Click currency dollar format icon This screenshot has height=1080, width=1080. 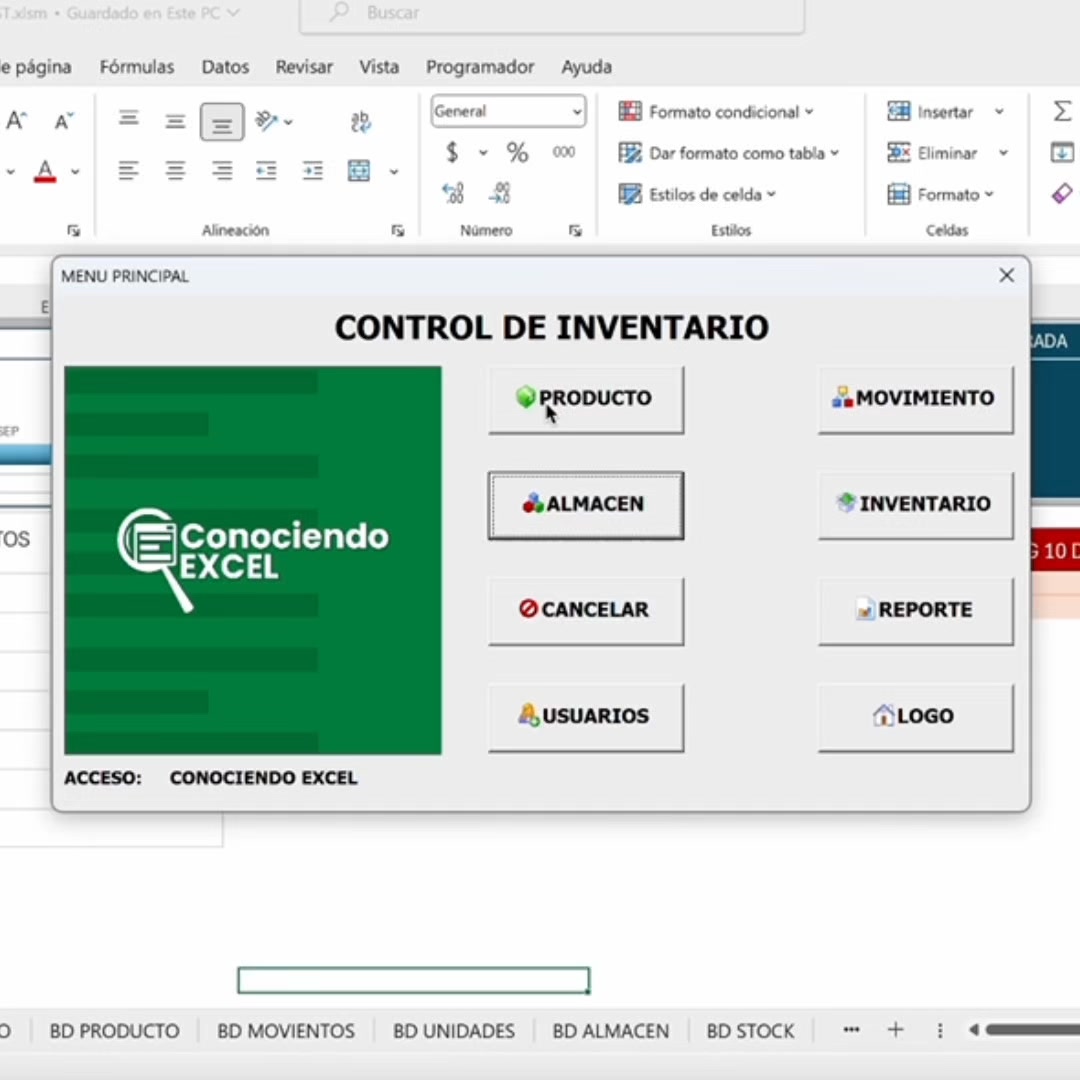click(452, 152)
